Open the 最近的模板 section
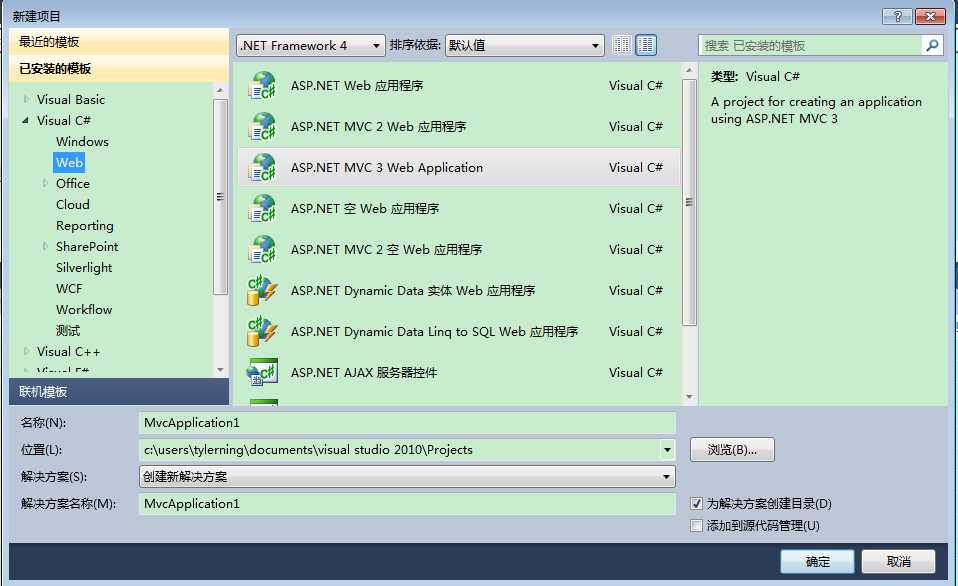The width and height of the screenshot is (958, 586). (119, 42)
